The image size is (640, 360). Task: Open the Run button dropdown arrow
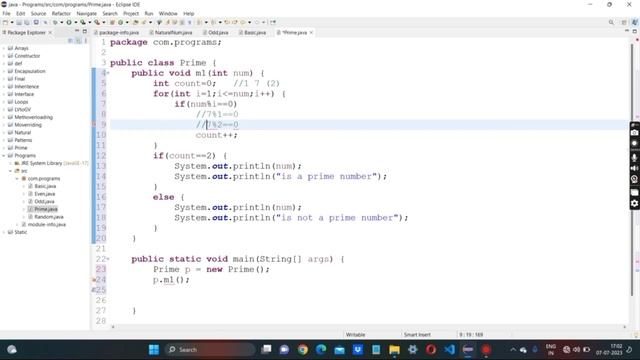tap(76, 22)
